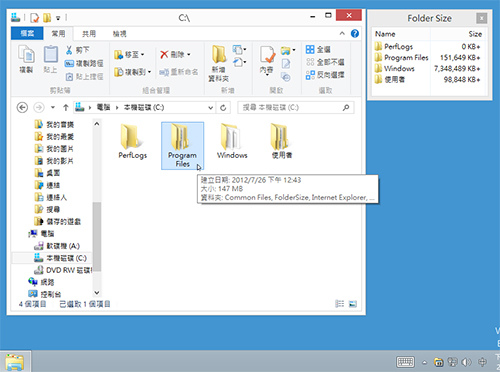Click Select all (全選) in the ribbon

click(318, 50)
